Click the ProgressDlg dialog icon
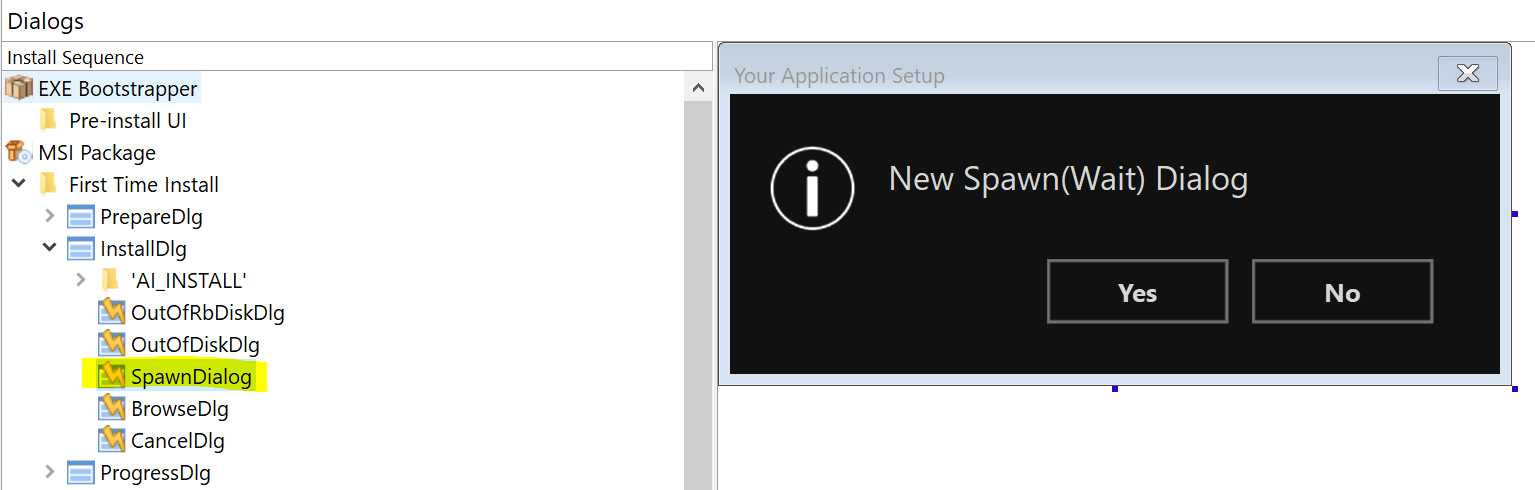 pos(80,473)
